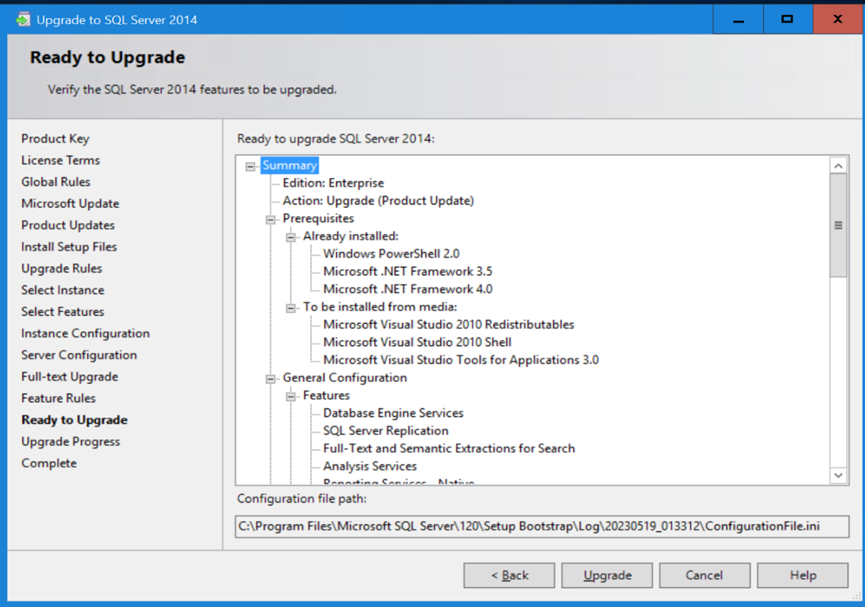Screen dimensions: 865x607
Task: Minimize the Upgrade to SQL Server 2014 window
Action: coord(738,19)
